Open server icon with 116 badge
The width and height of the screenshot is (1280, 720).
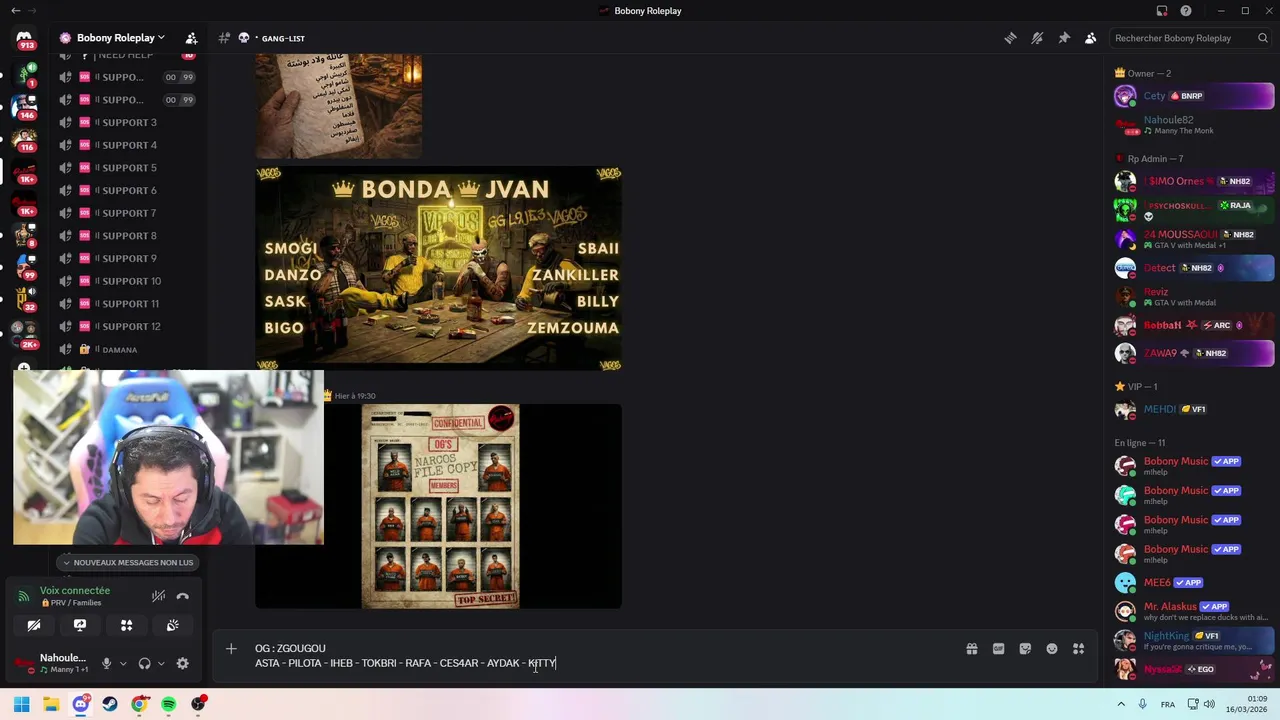coord(24,138)
